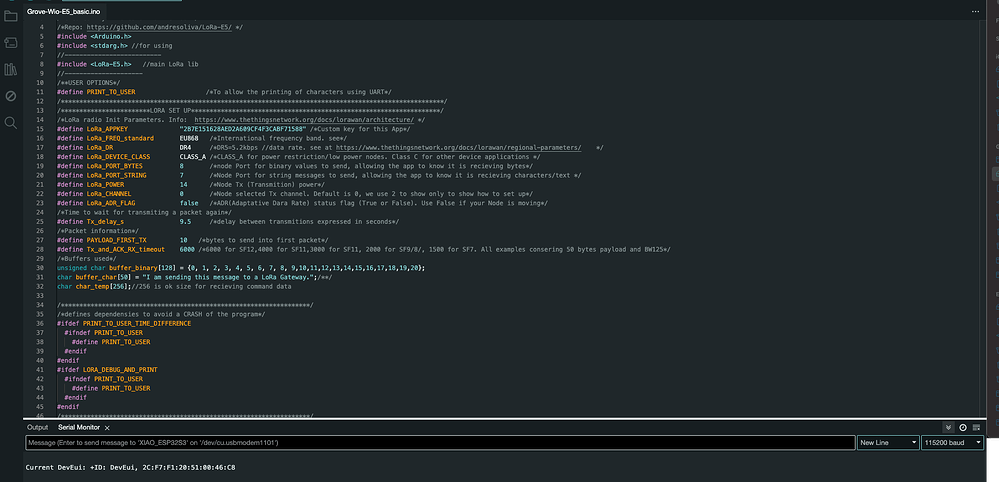The height and width of the screenshot is (482, 999).
Task: Open the lorawan/regional-parameters link
Action: click(x=458, y=148)
